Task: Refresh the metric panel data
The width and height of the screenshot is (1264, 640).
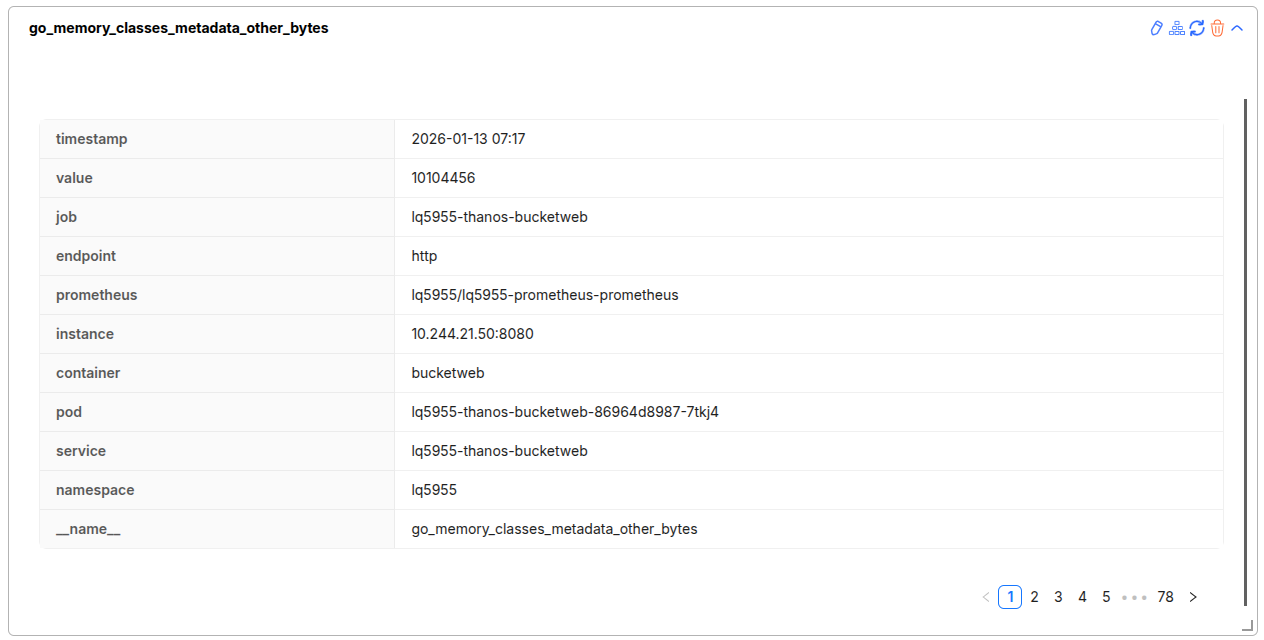Action: point(1197,28)
